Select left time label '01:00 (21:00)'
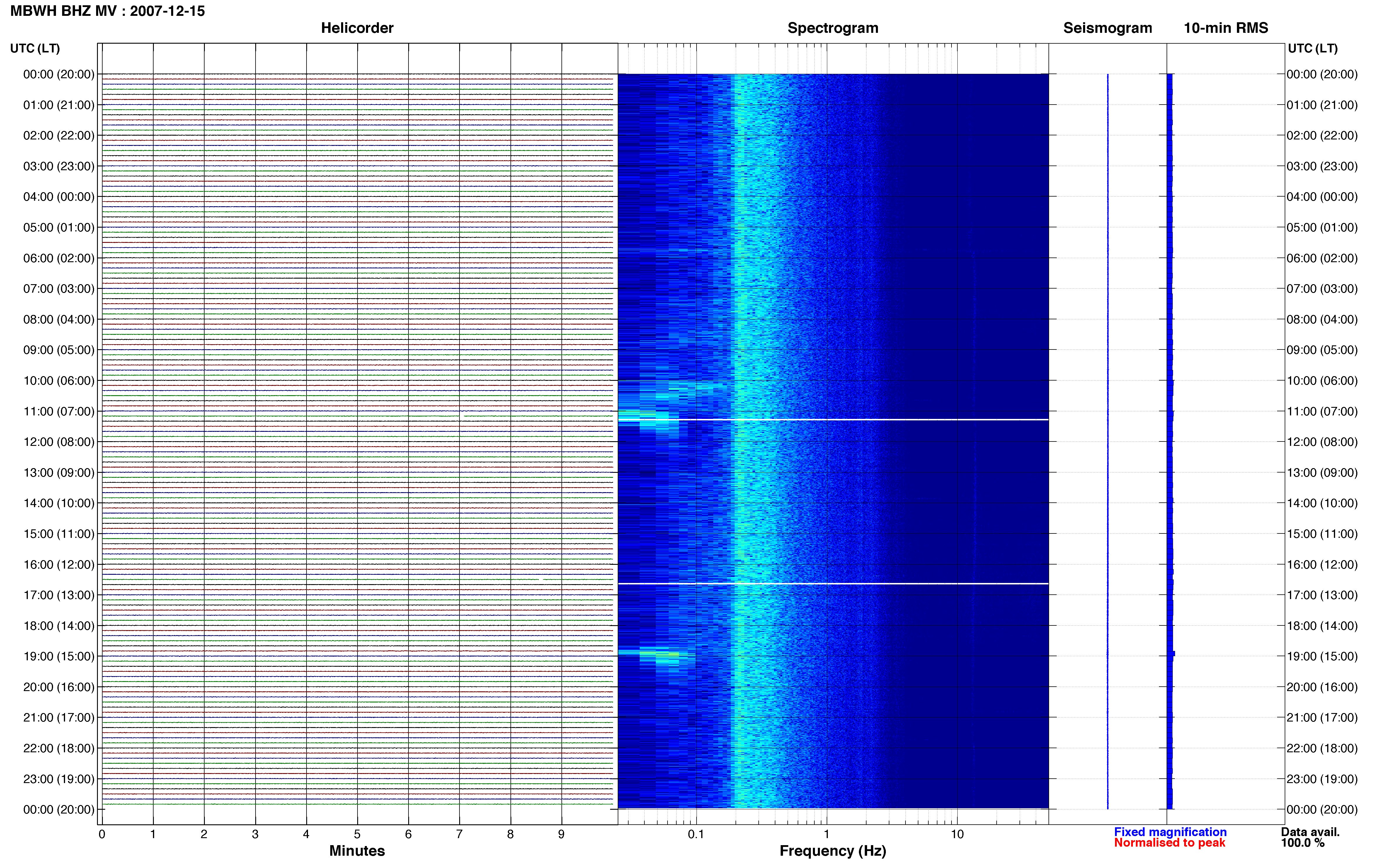 click(x=59, y=105)
